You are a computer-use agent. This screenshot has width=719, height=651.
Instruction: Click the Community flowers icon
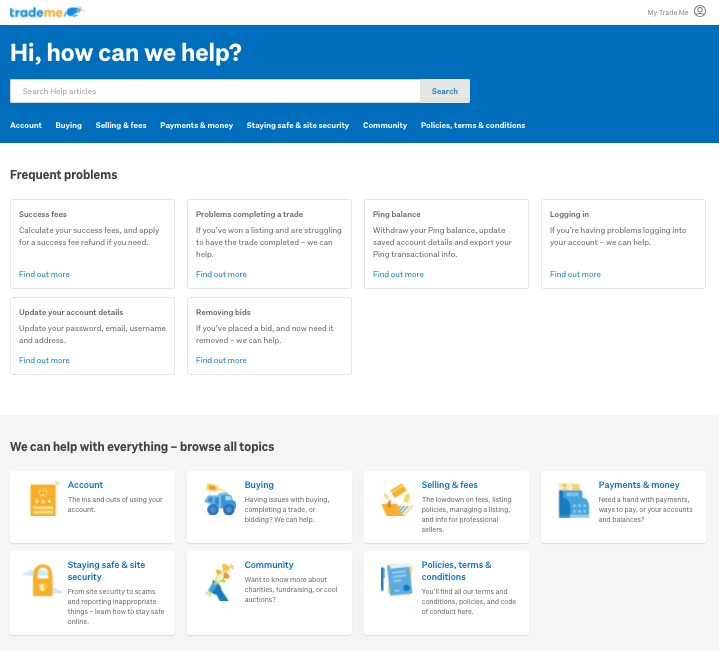tap(220, 581)
